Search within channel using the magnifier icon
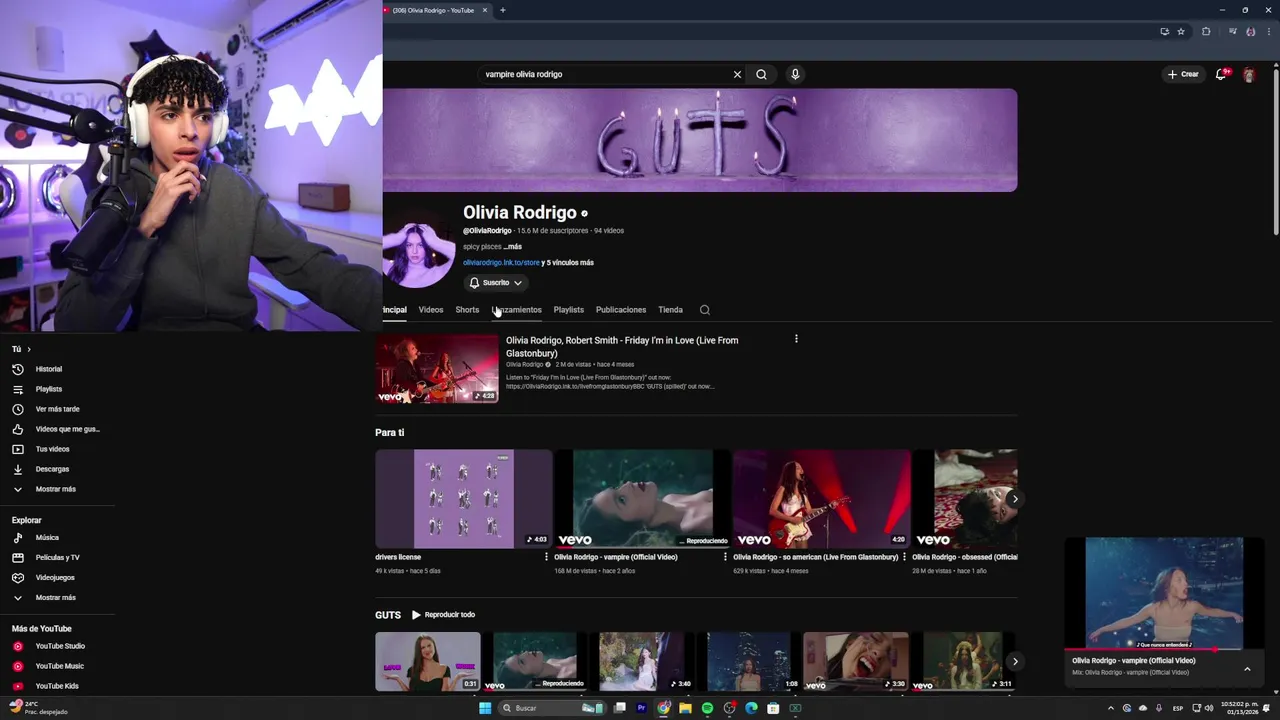The image size is (1280, 720). 705,310
